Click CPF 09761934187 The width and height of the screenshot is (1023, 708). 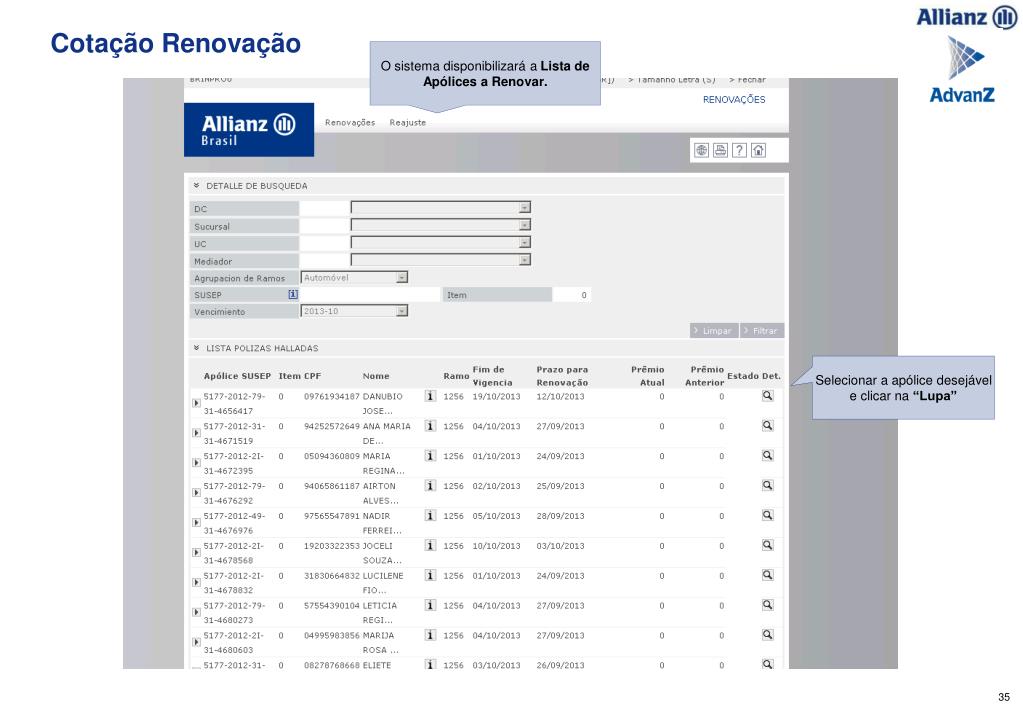click(331, 397)
